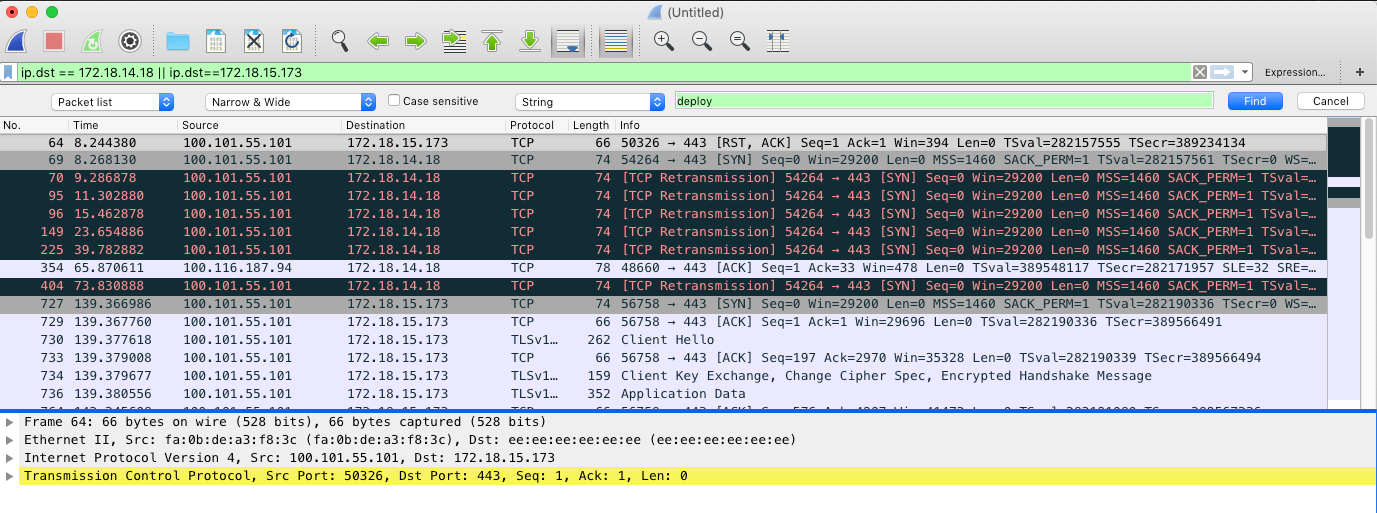Sort by the Info column header
Screen dimensions: 1377x513
pos(971,125)
